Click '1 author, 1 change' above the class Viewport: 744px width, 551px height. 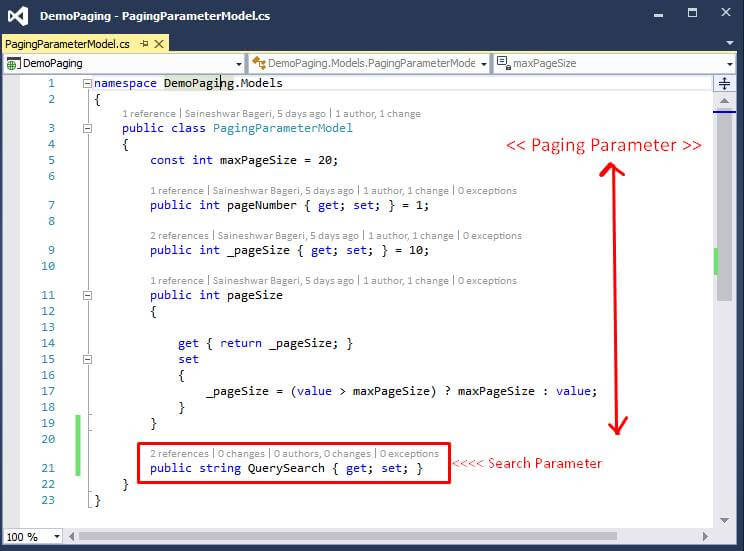pos(378,114)
